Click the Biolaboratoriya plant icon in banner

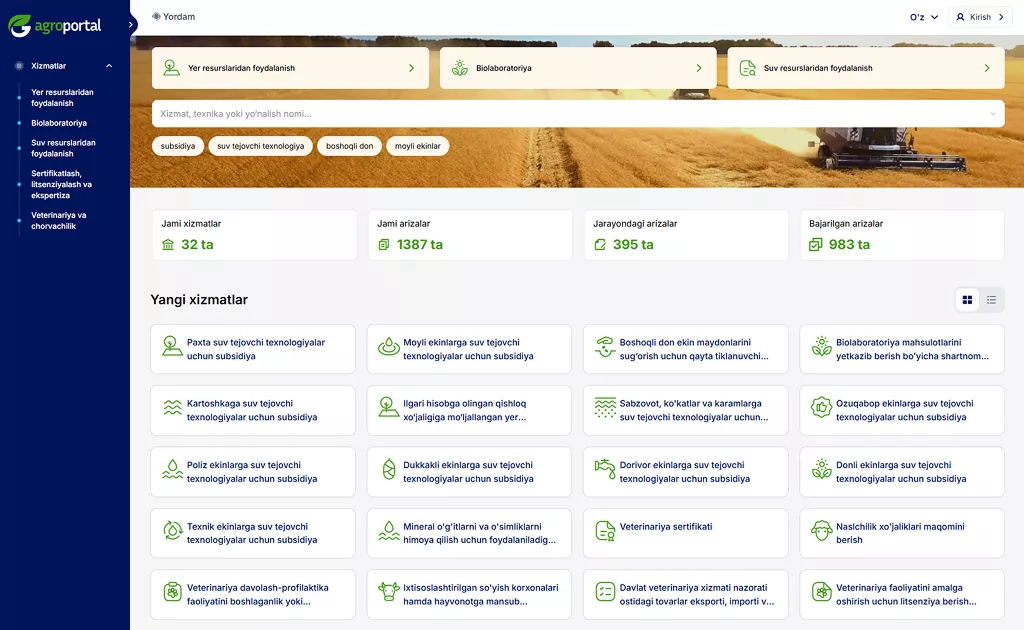(x=460, y=68)
